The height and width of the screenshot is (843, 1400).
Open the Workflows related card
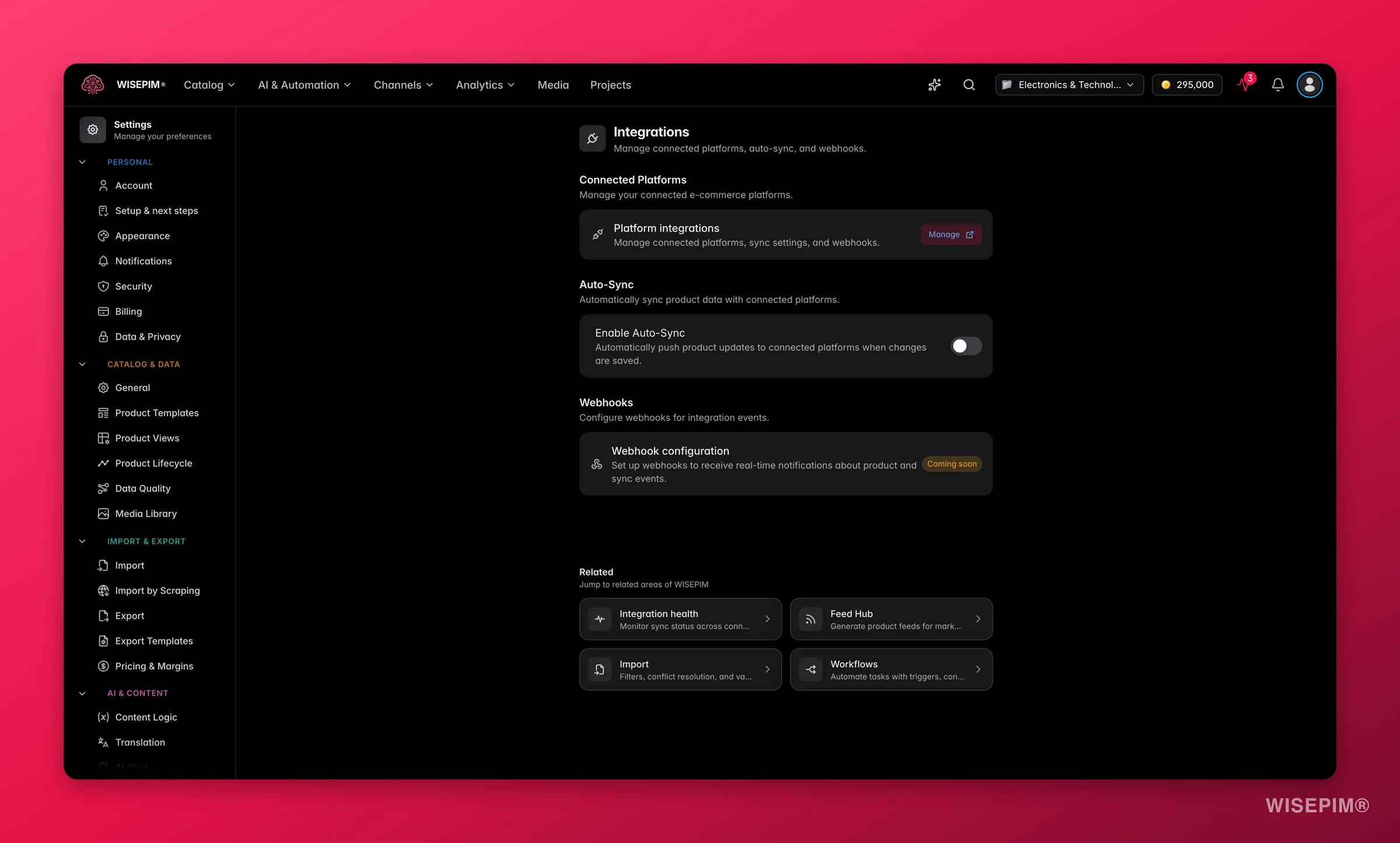pyautogui.click(x=891, y=669)
